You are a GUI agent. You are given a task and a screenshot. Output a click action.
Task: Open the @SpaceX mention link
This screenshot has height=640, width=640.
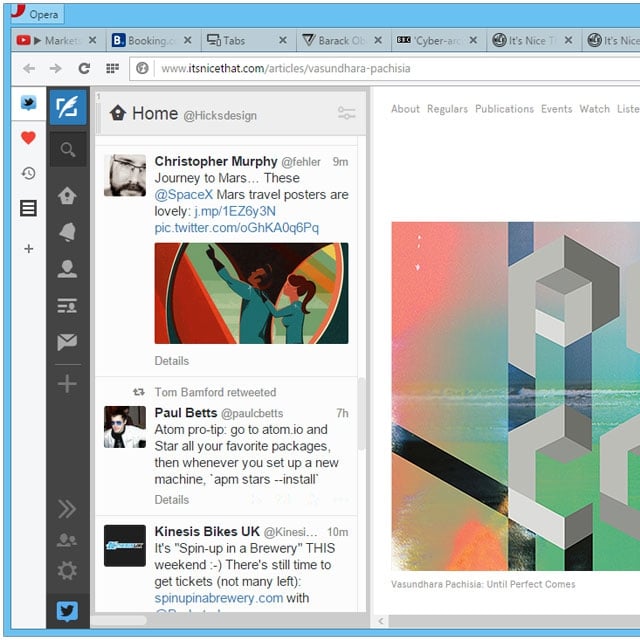184,195
